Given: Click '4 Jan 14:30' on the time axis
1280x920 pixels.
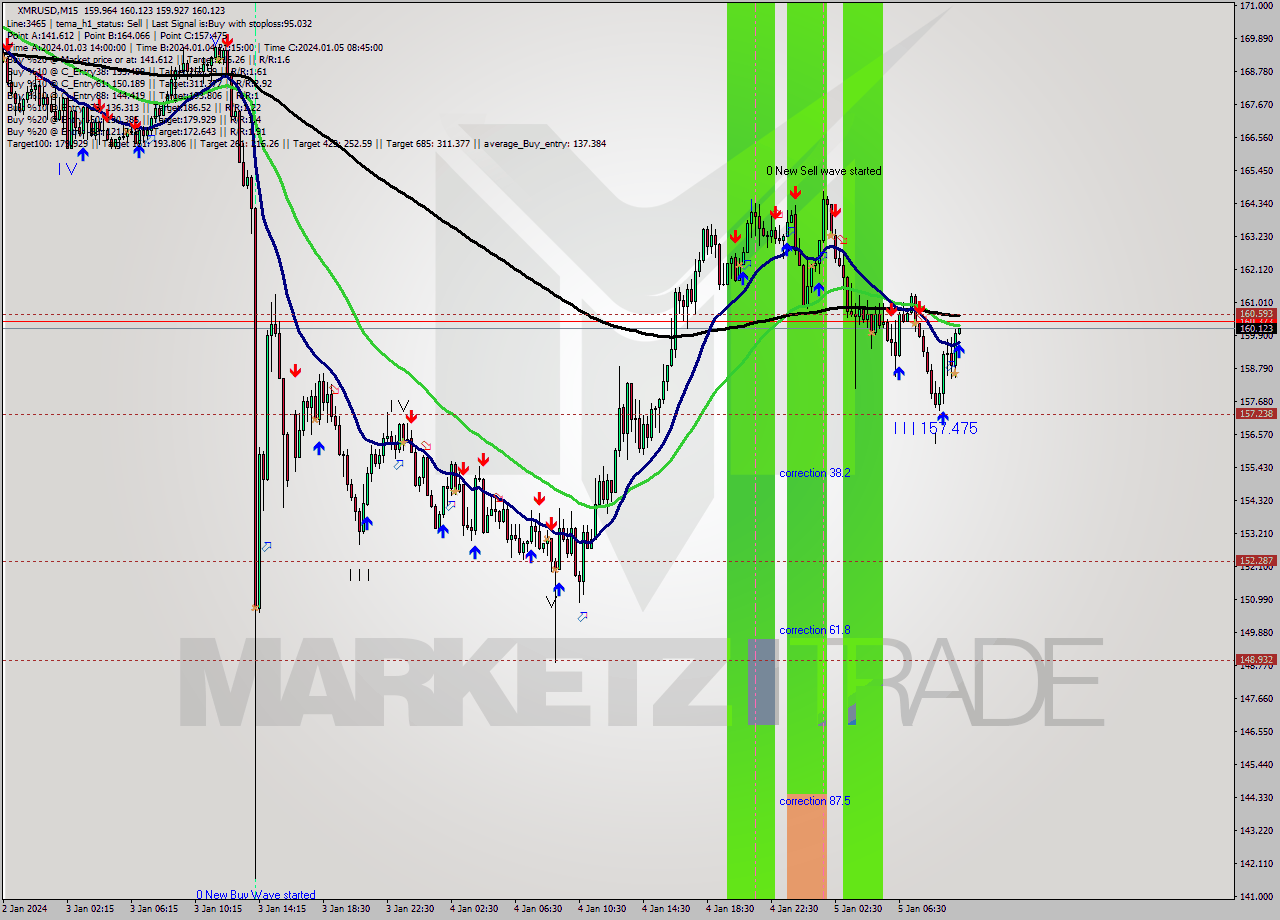Looking at the screenshot, I should tap(665, 909).
